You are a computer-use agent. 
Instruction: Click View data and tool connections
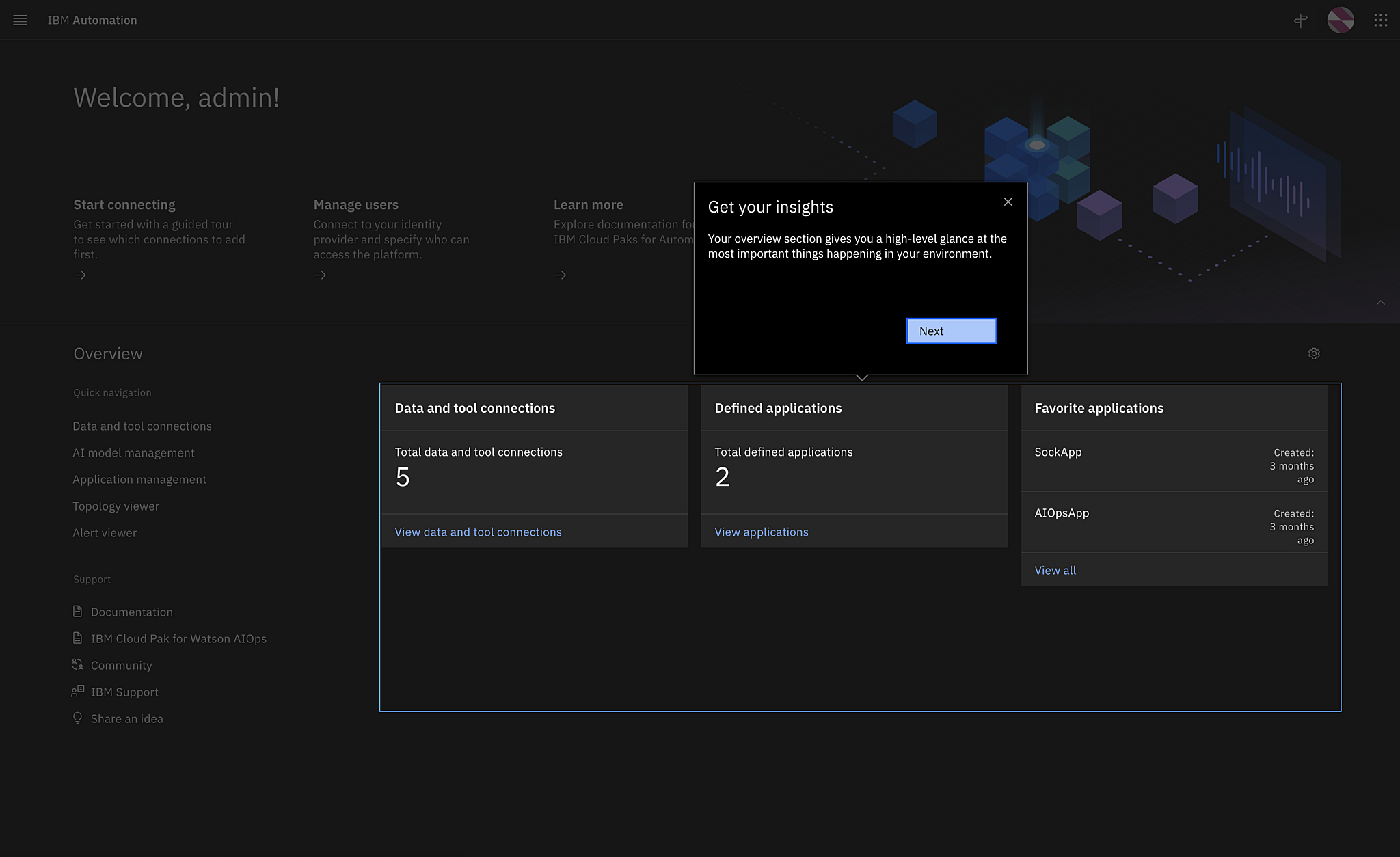[478, 532]
